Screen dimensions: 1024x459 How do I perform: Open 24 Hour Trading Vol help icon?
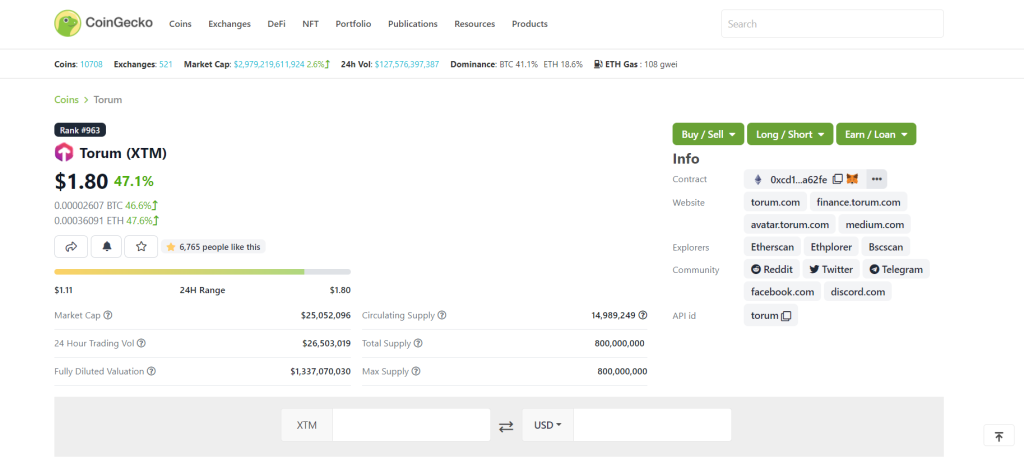coord(141,343)
